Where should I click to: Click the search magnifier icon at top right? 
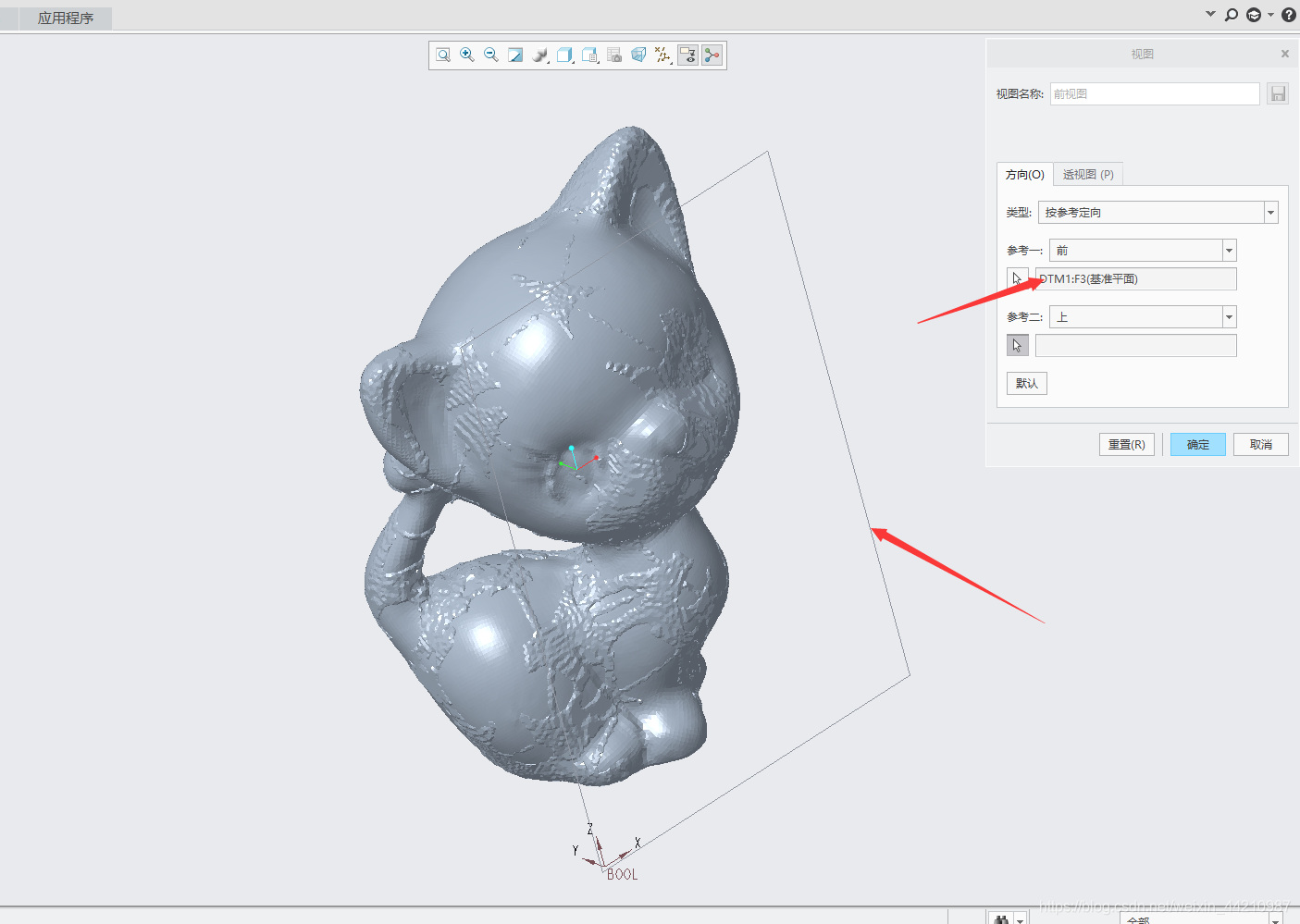click(x=1232, y=15)
